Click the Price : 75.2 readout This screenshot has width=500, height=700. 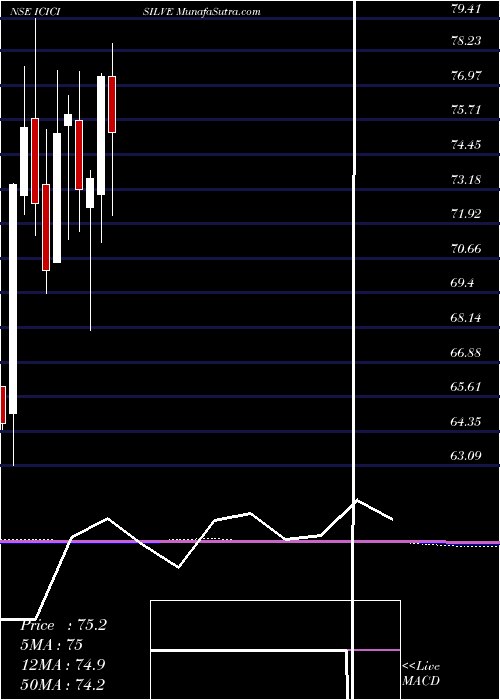coord(63,625)
